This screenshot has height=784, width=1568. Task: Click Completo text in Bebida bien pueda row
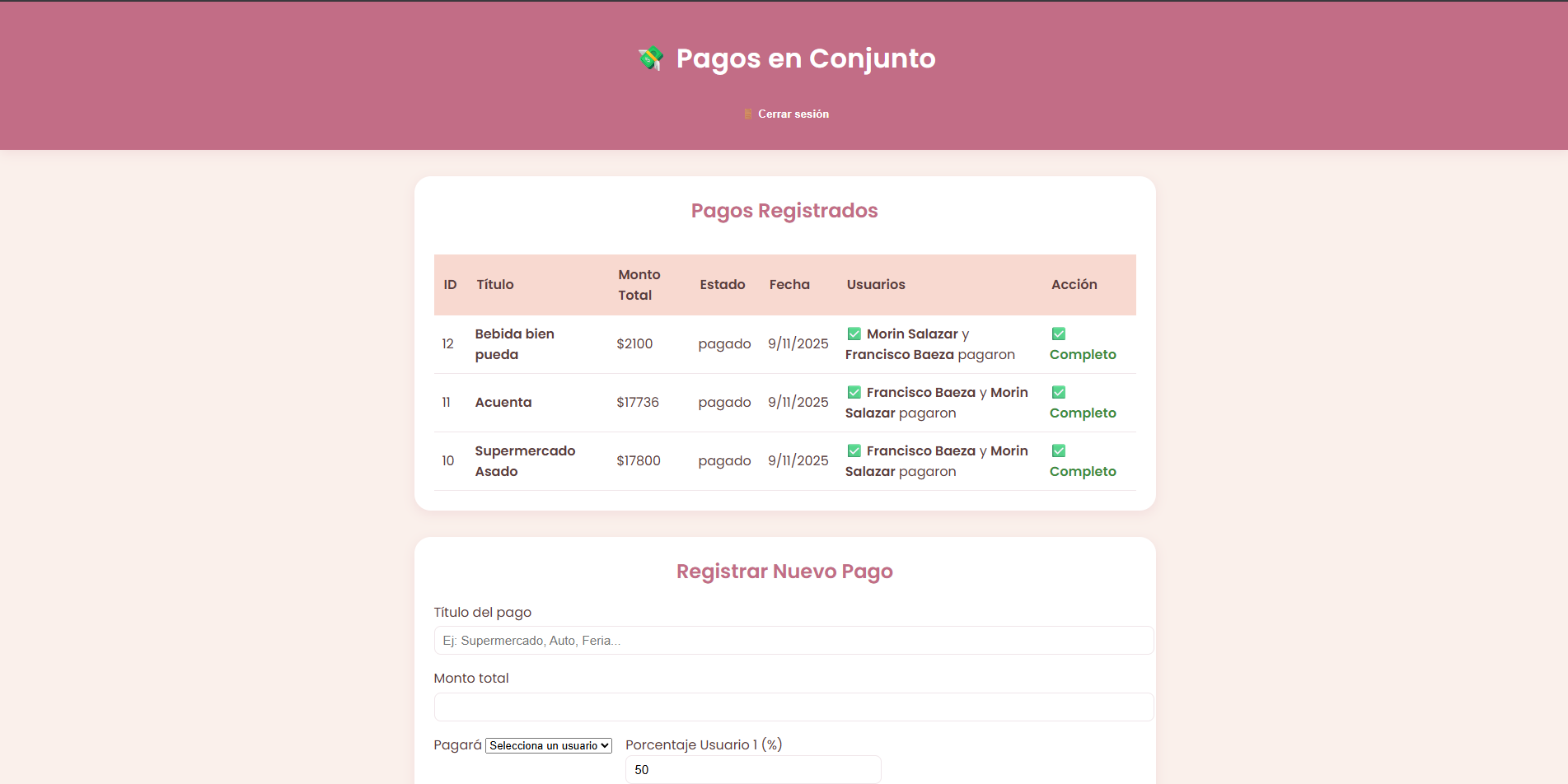coord(1083,355)
